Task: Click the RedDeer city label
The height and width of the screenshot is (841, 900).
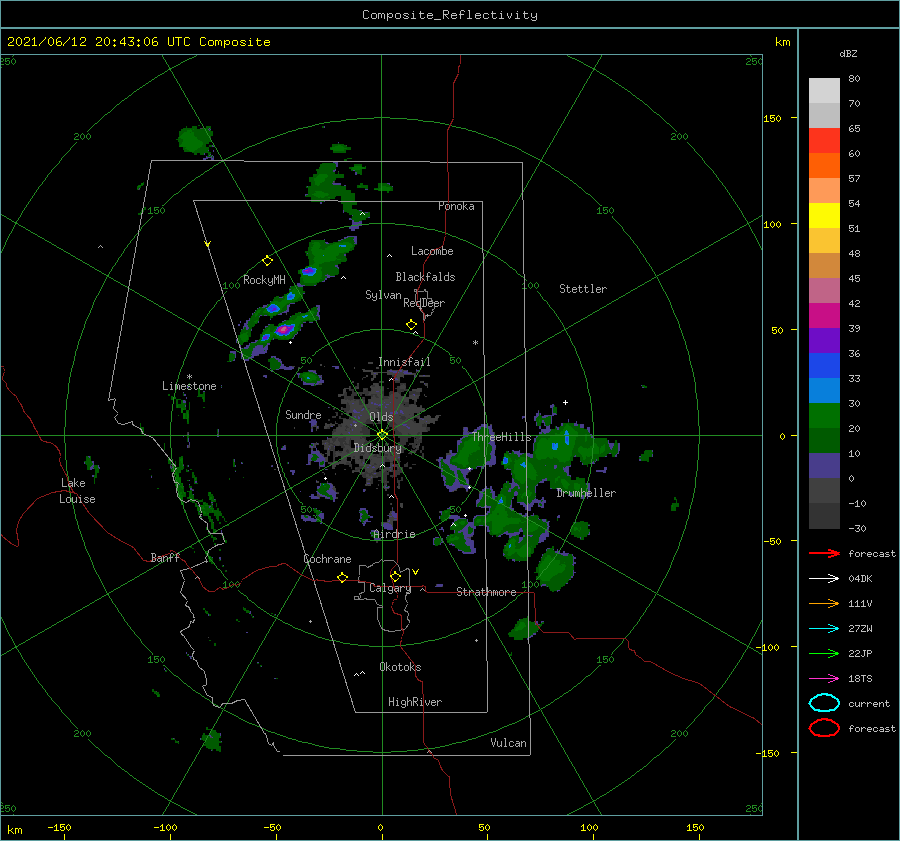Action: (424, 303)
